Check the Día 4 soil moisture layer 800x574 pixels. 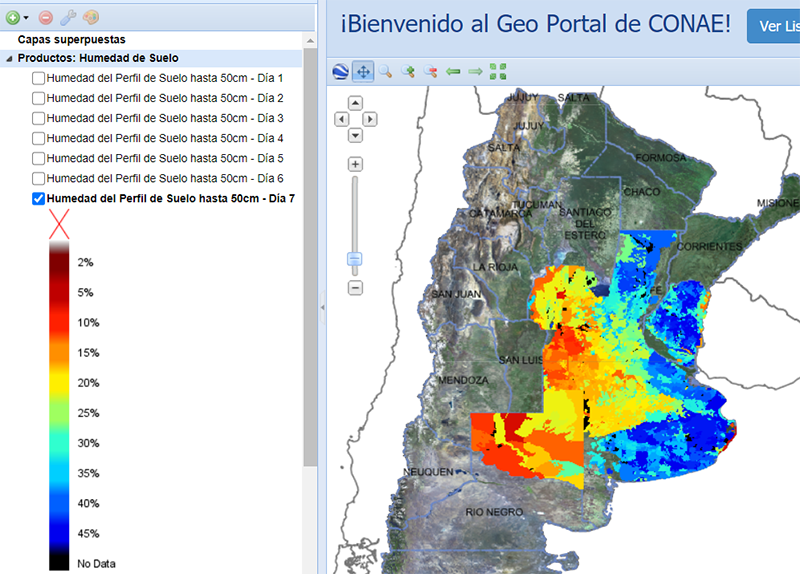[38, 138]
